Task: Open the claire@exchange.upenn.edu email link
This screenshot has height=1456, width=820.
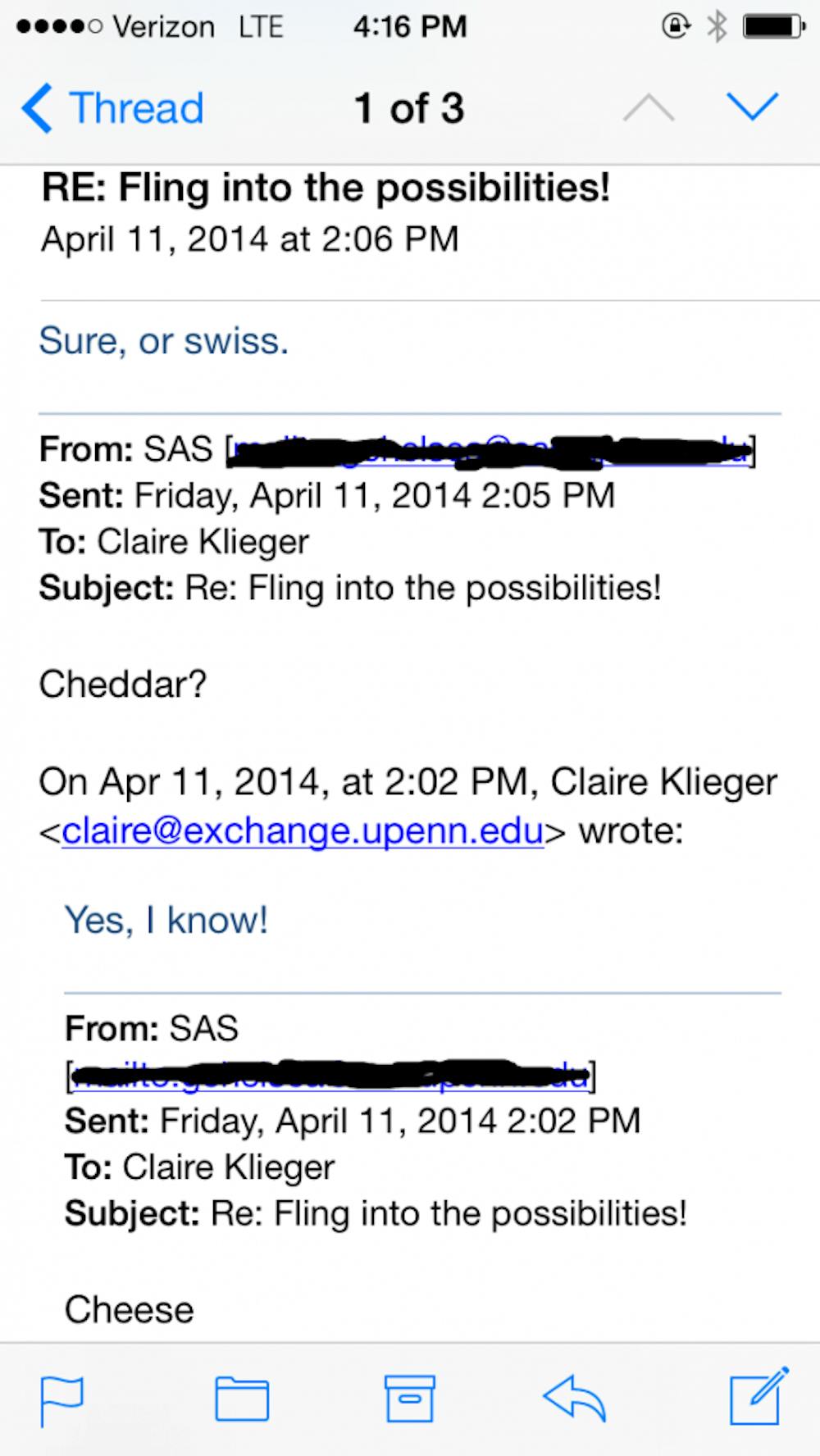Action: tap(303, 831)
